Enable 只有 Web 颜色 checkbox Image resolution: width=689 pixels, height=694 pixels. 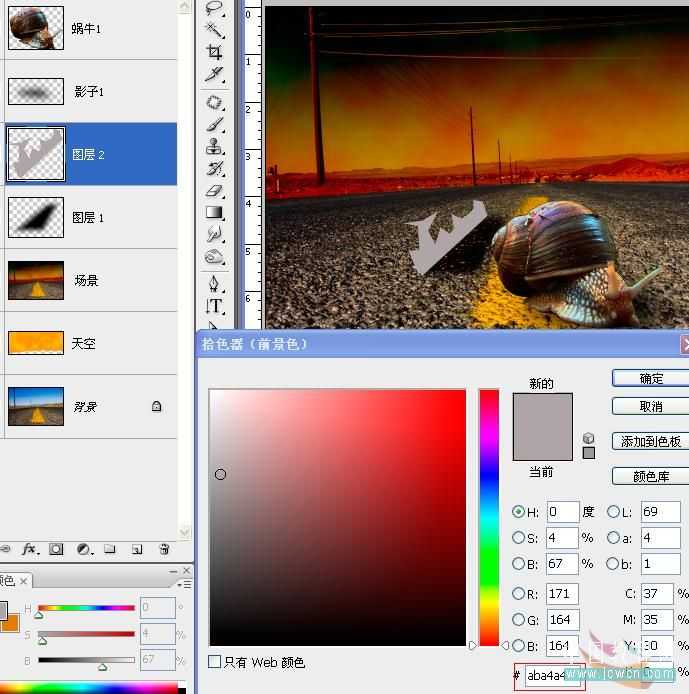point(215,662)
